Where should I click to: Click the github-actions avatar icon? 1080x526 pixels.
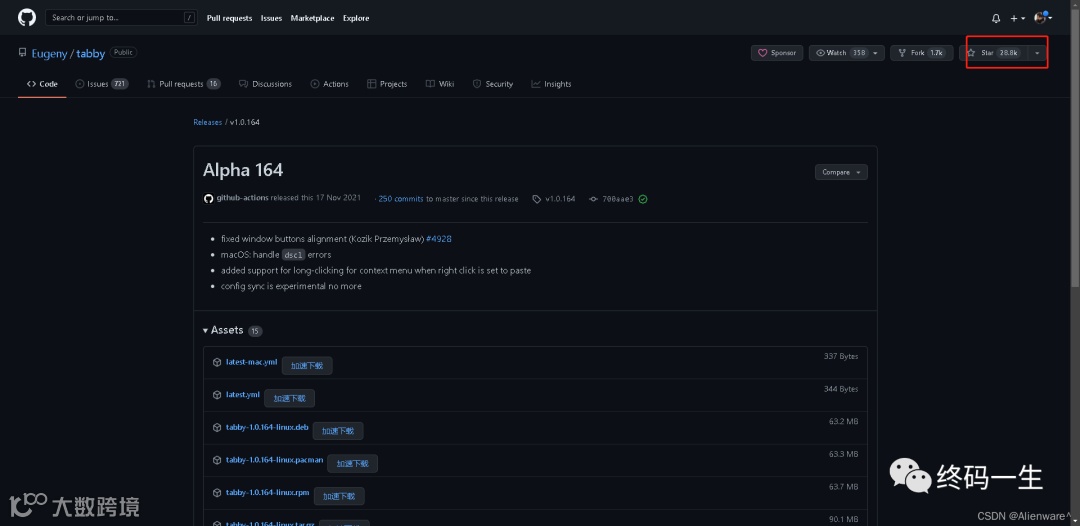(x=209, y=198)
